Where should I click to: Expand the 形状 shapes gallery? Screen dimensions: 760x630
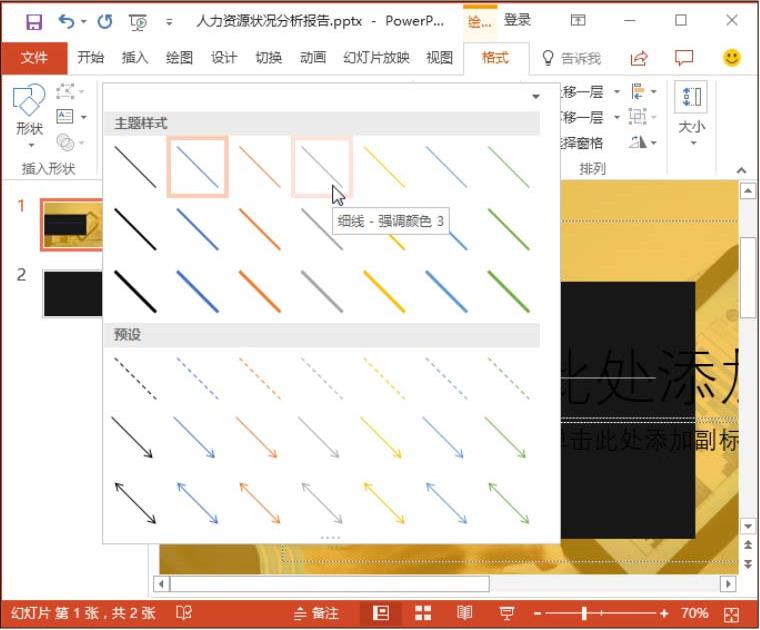29,112
